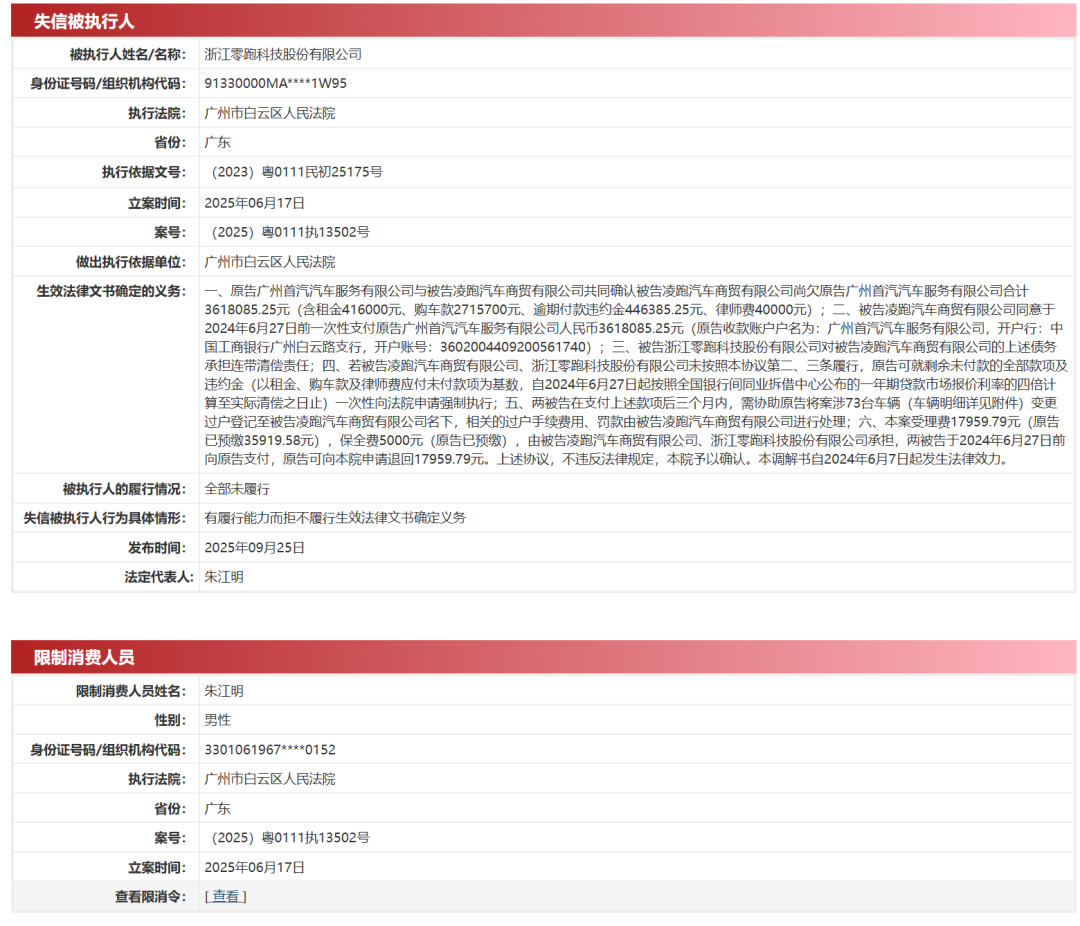Select case number （2025）粤0111执13502号
The height and width of the screenshot is (926, 1080).
[289, 231]
